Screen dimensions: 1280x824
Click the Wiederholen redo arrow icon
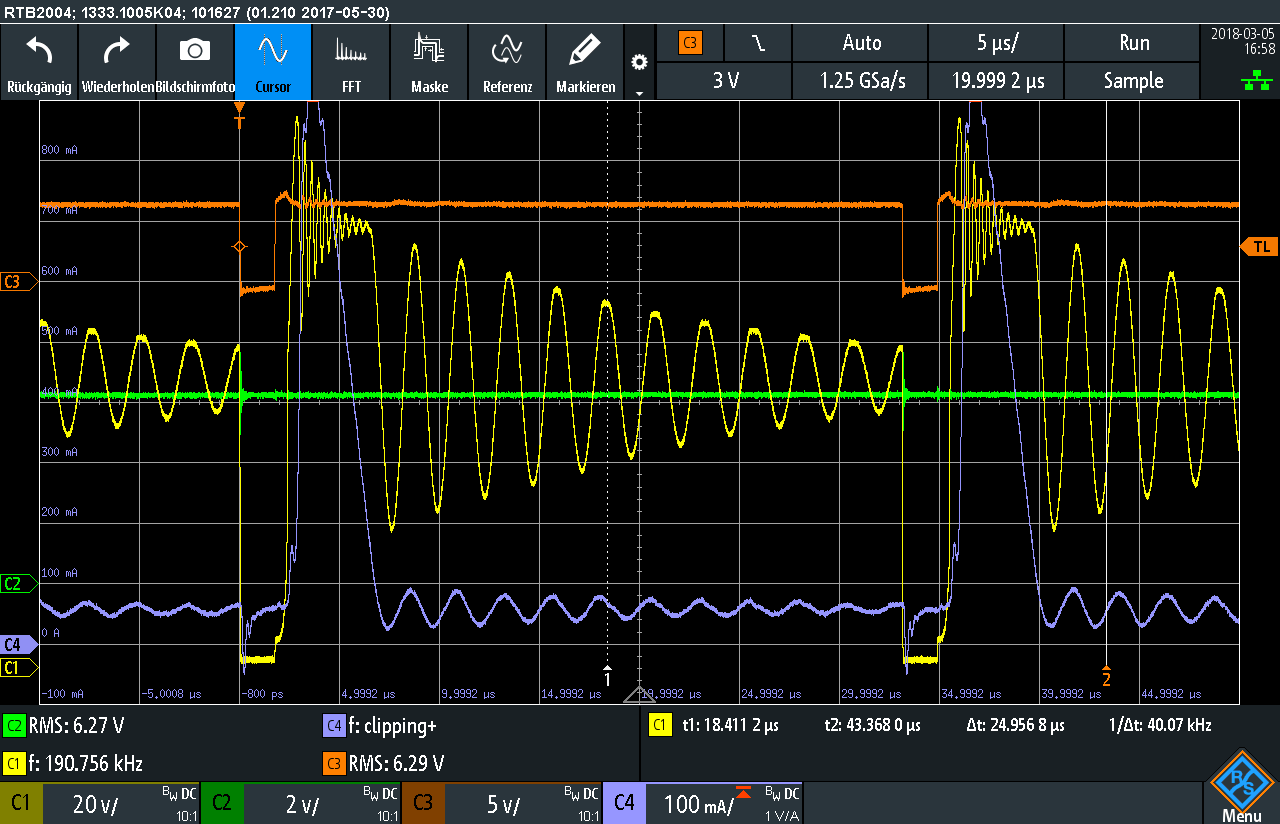pos(116,49)
